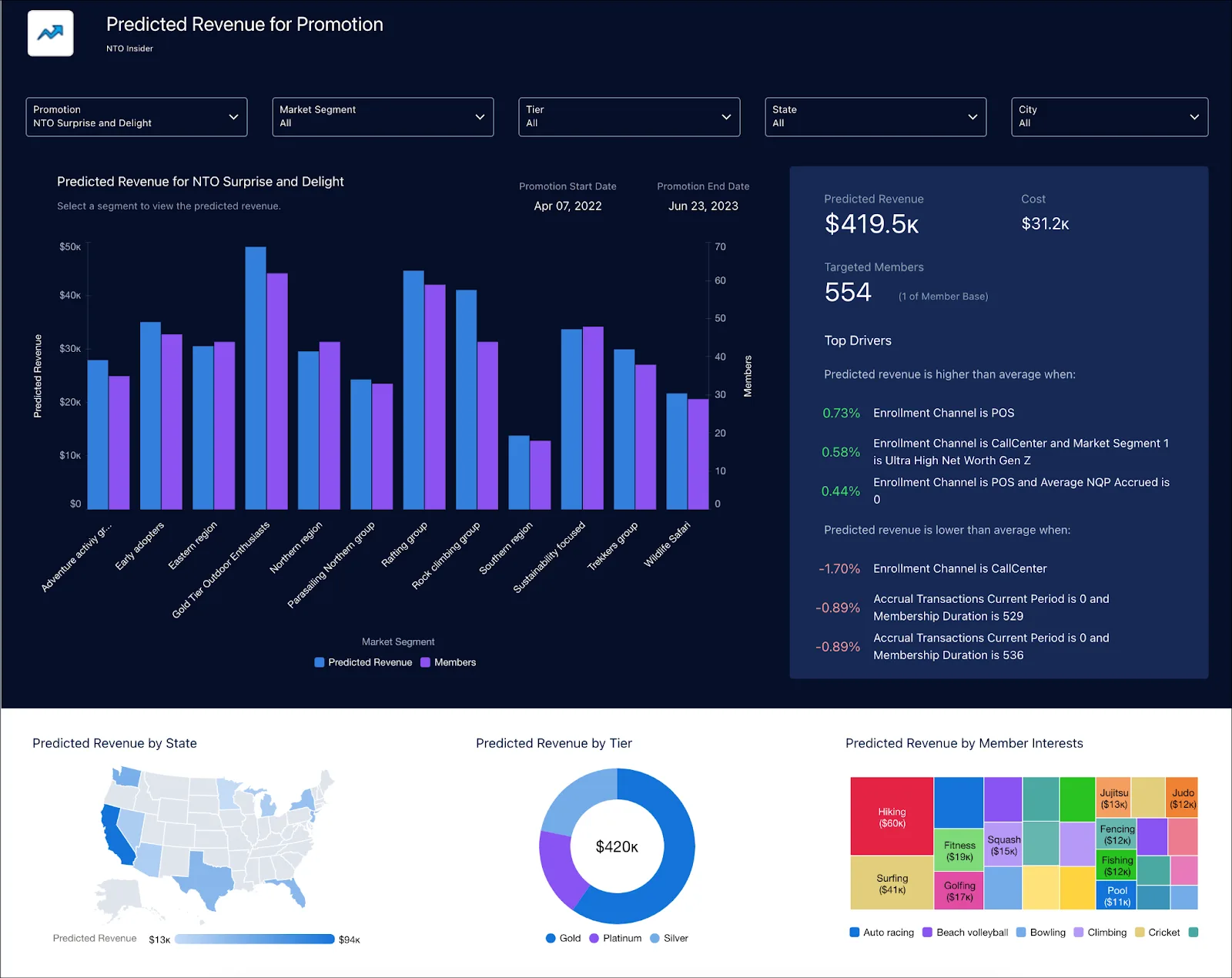Open the Market Segment filter dropdown
This screenshot has height=978, width=1232.
coord(383,117)
